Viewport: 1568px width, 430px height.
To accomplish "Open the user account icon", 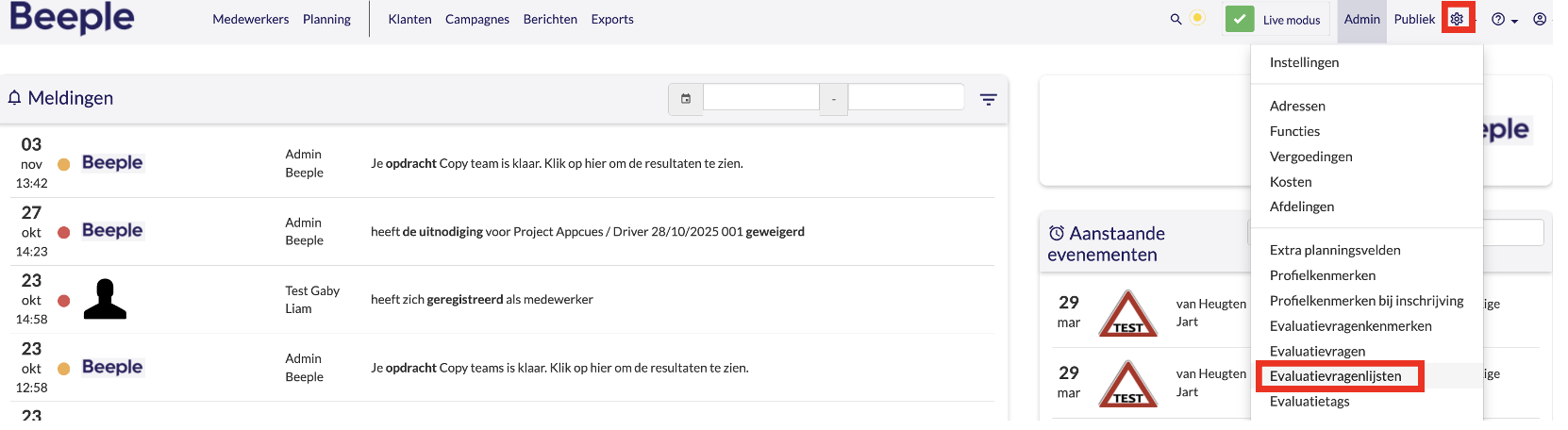I will click(1540, 19).
